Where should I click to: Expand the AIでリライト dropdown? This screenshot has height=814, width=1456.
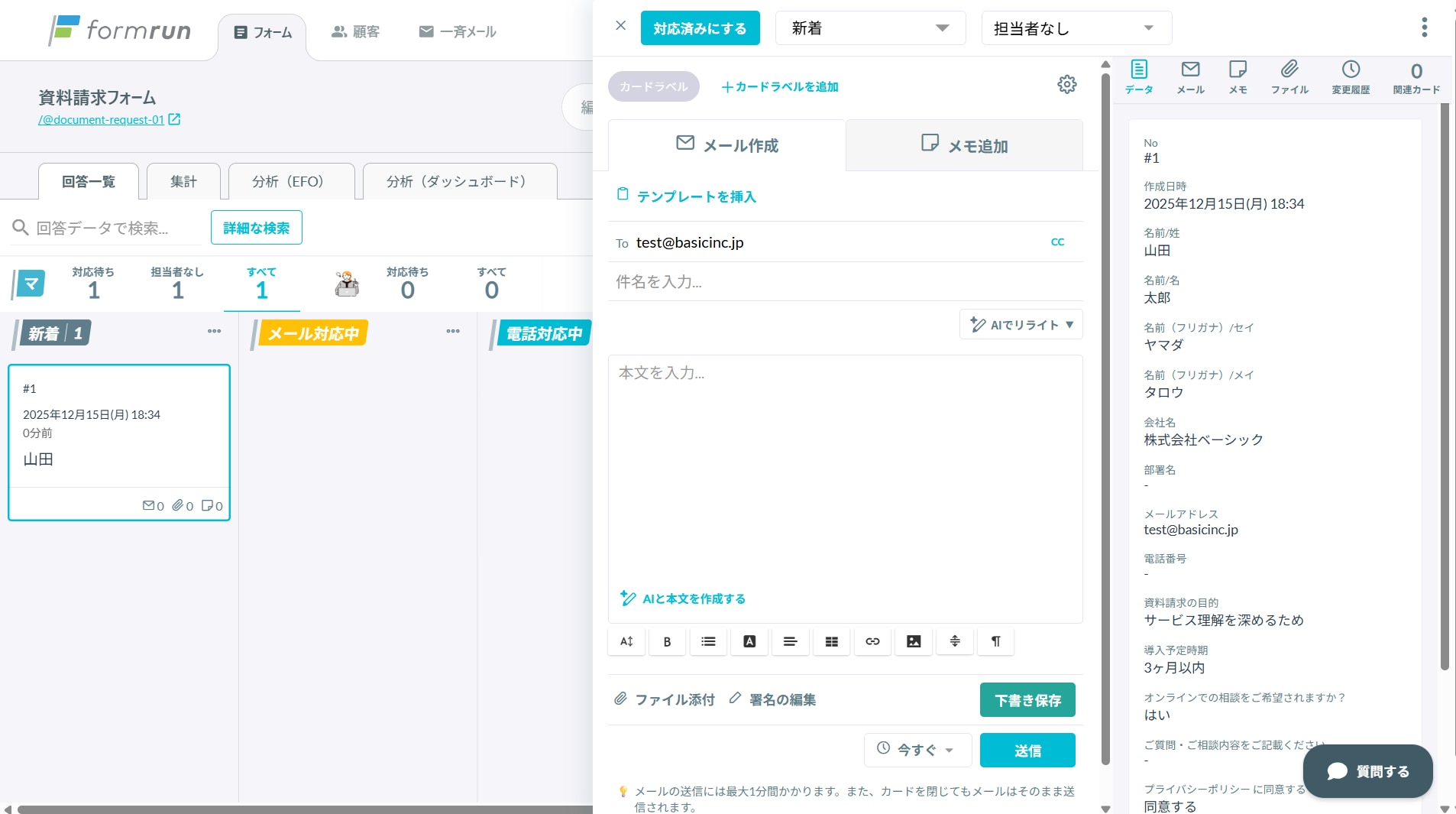1021,324
